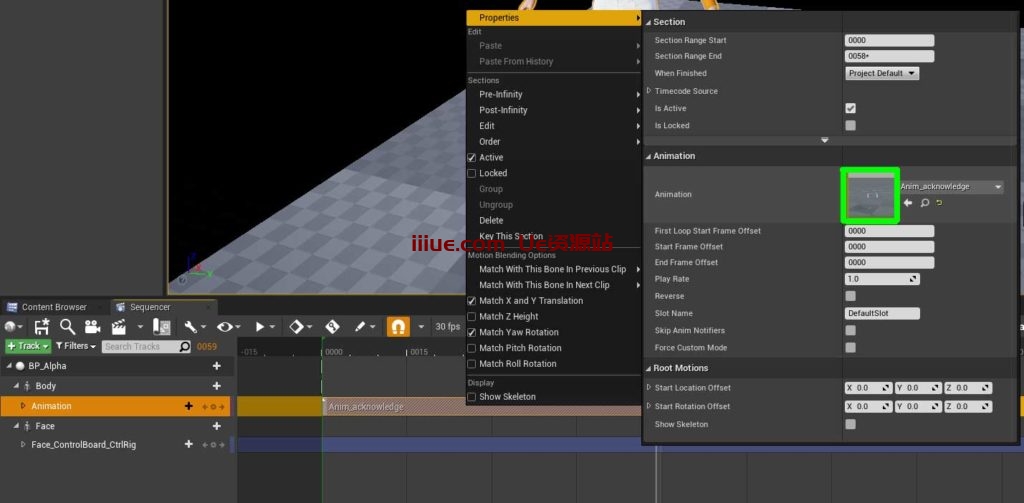Viewport: 1024px width, 503px height.
Task: Click the plus icon on BP_Alpha track
Action: [216, 366]
